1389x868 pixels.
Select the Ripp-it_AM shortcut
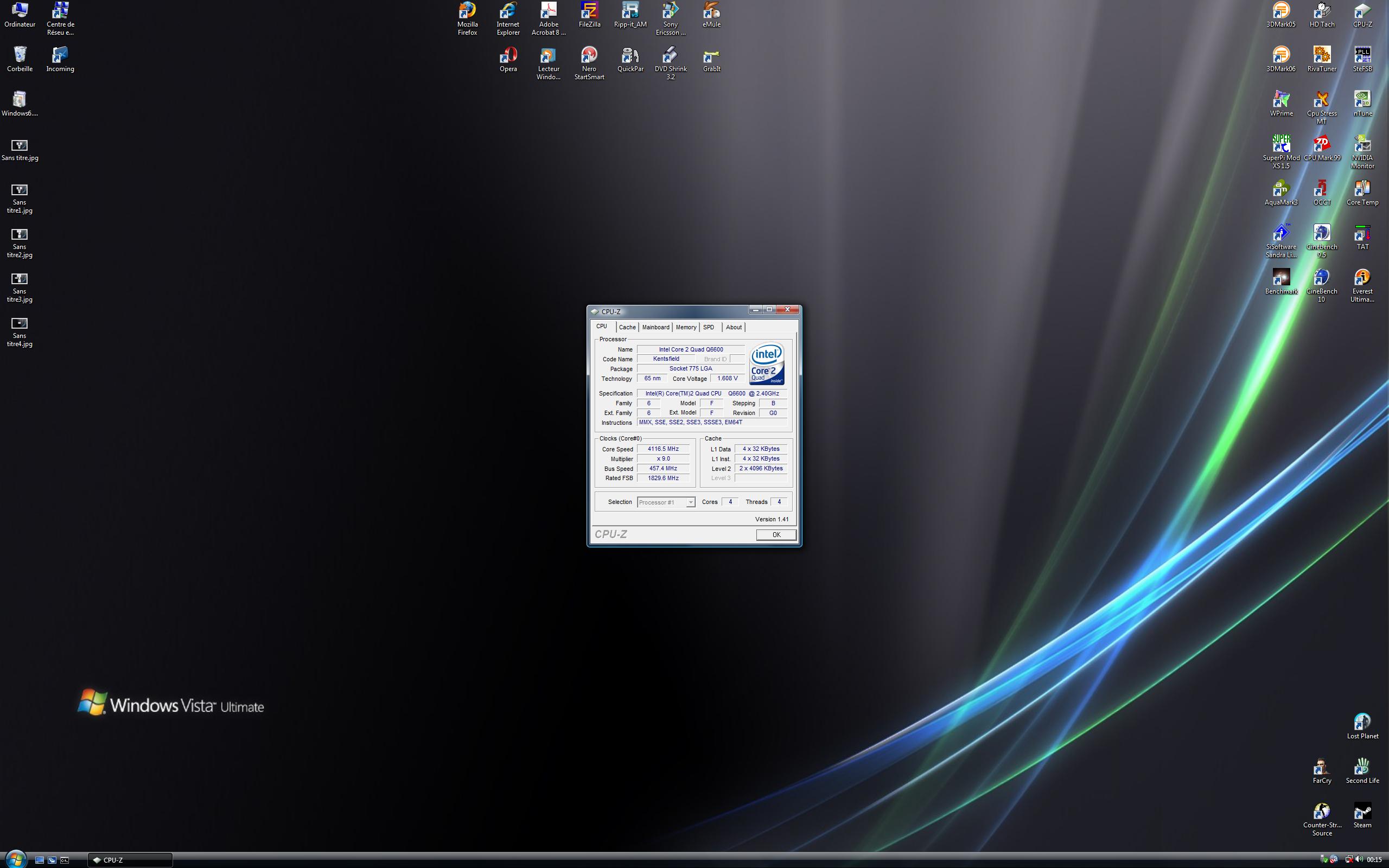coord(630,15)
